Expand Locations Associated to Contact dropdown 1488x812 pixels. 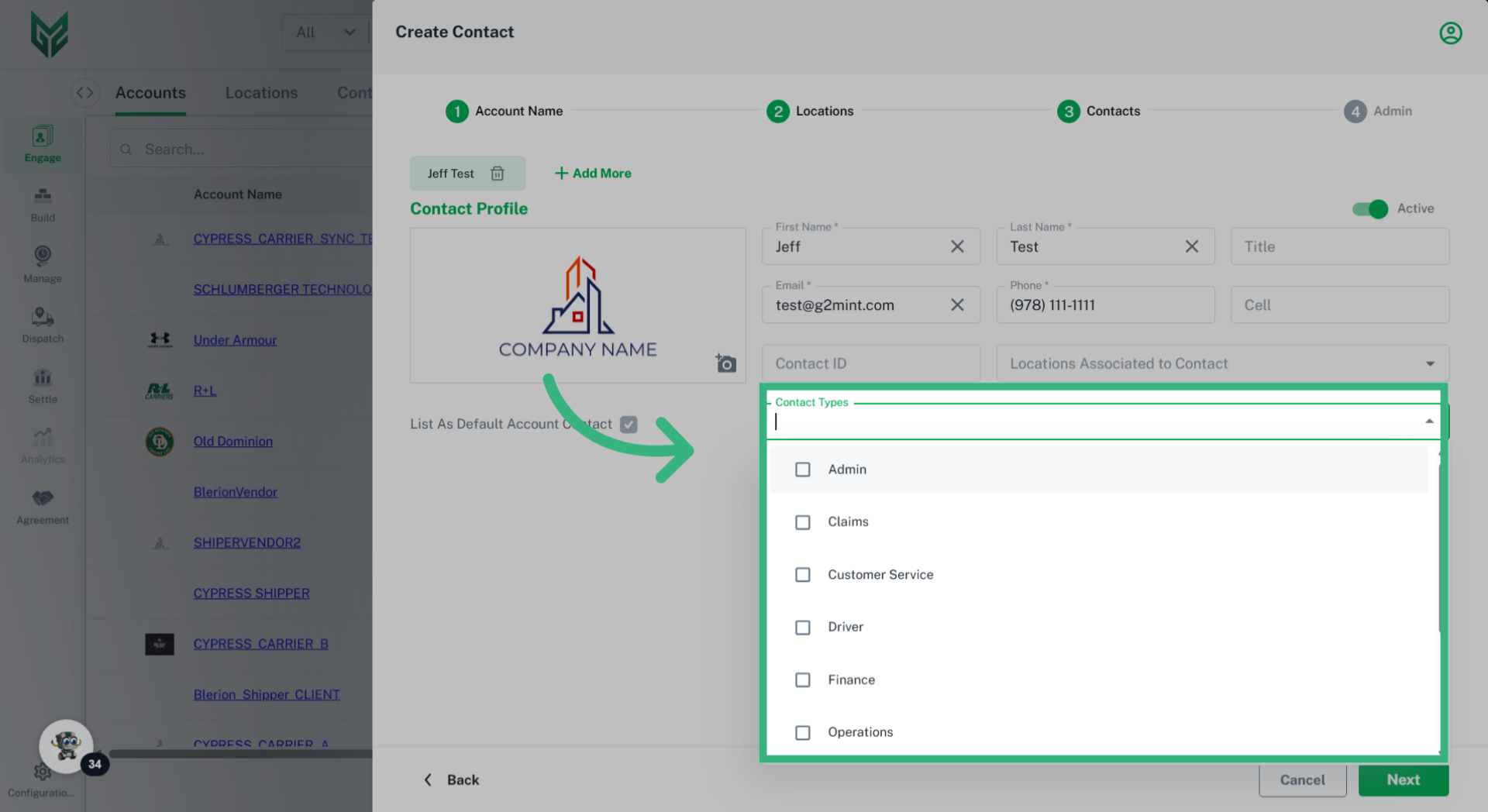click(x=1430, y=364)
